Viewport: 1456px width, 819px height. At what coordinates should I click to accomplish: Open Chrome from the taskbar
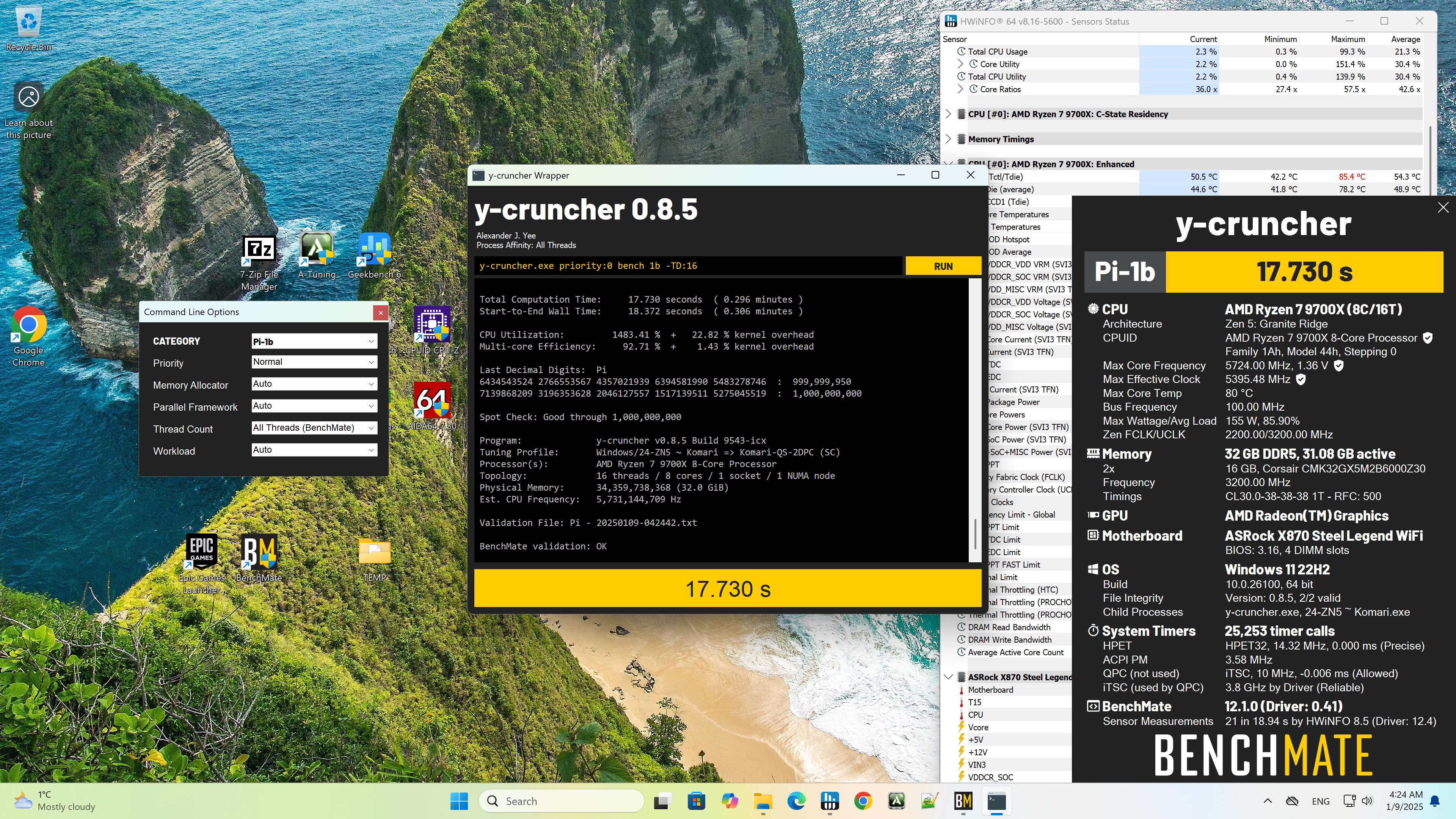tap(863, 801)
